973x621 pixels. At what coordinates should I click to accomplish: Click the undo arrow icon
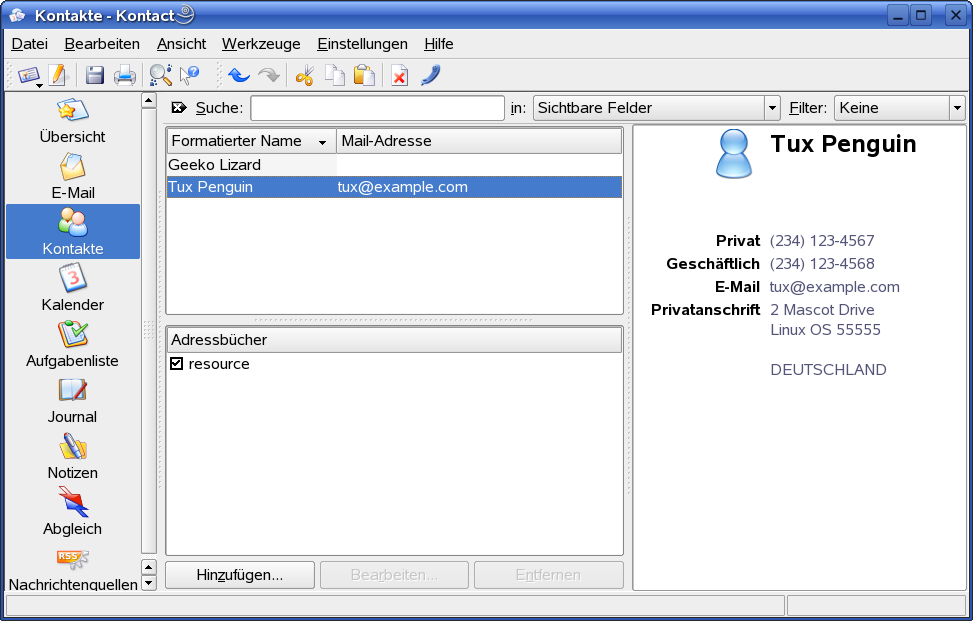click(x=239, y=75)
